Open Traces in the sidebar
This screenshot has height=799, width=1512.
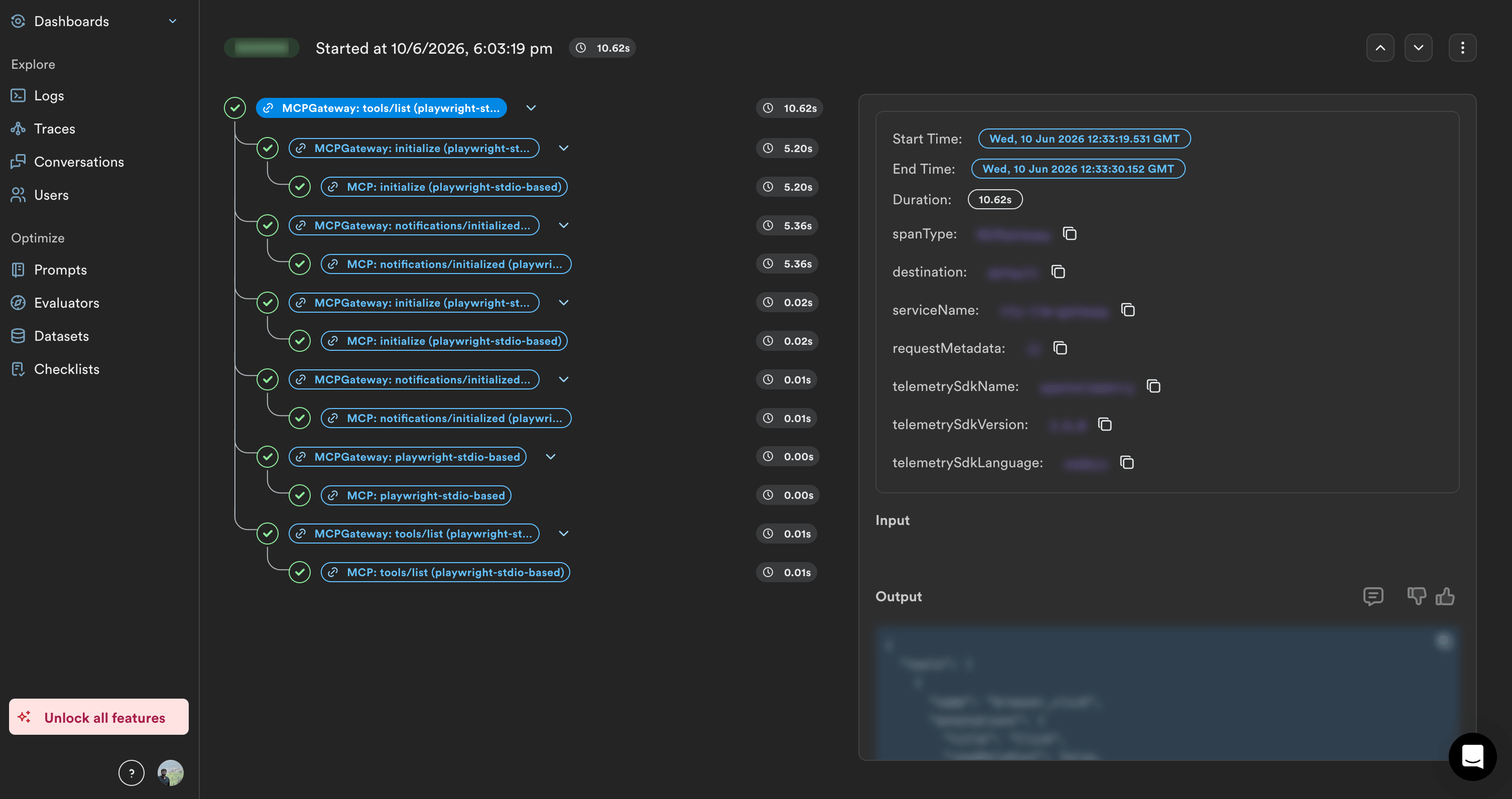point(55,128)
